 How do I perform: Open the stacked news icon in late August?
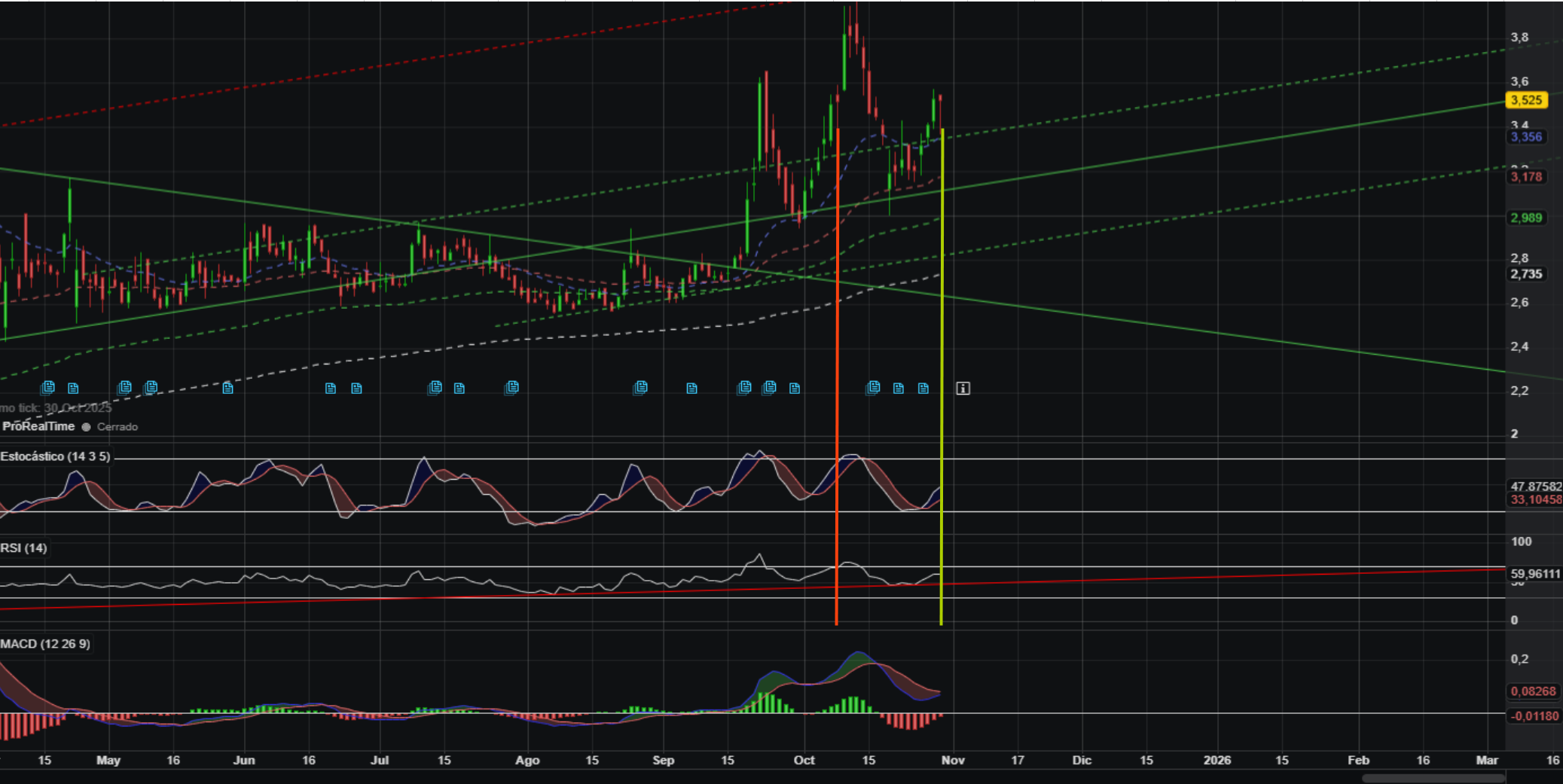point(641,388)
